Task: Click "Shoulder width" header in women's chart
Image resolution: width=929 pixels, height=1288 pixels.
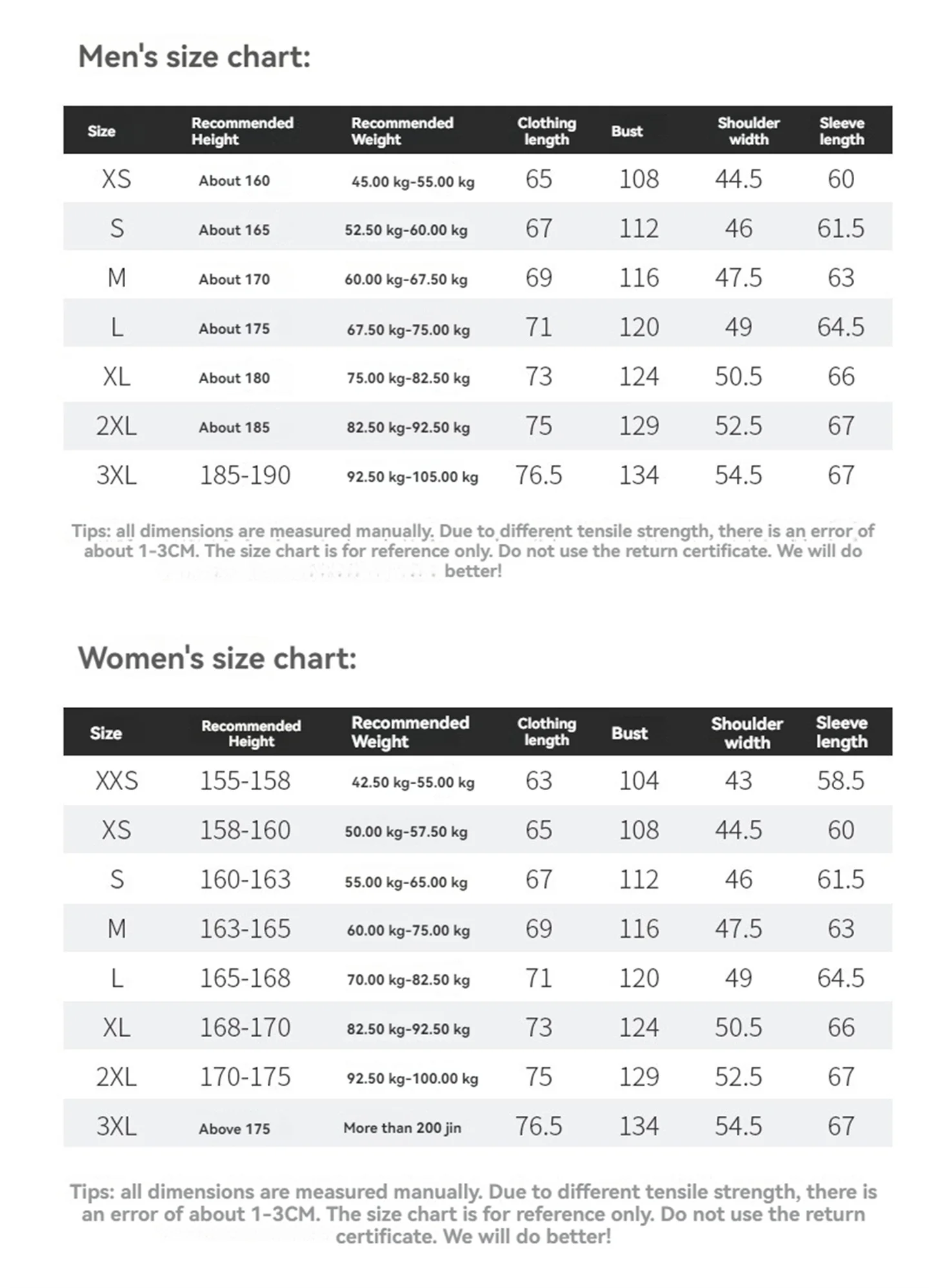Action: (x=747, y=733)
